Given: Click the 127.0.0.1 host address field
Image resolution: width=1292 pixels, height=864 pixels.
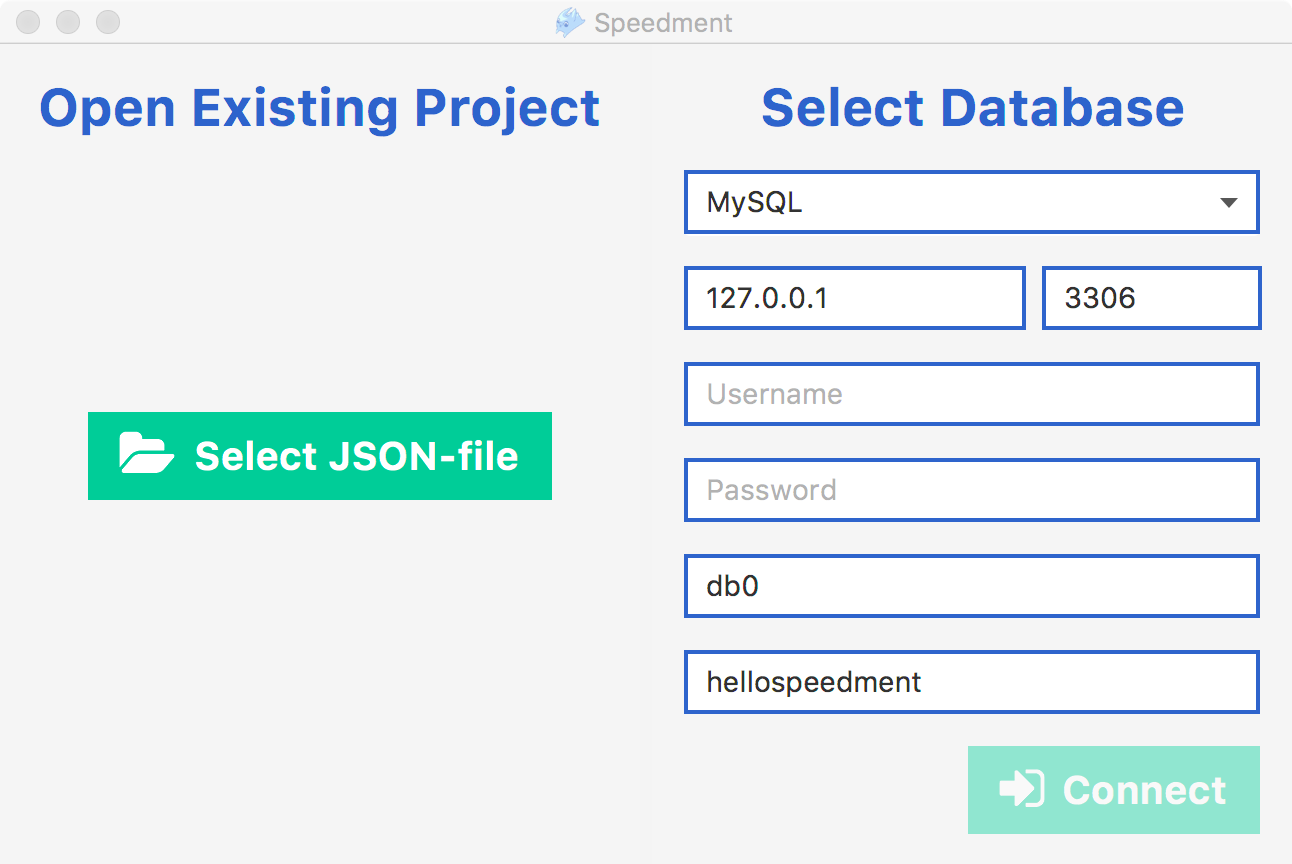Looking at the screenshot, I should (855, 298).
